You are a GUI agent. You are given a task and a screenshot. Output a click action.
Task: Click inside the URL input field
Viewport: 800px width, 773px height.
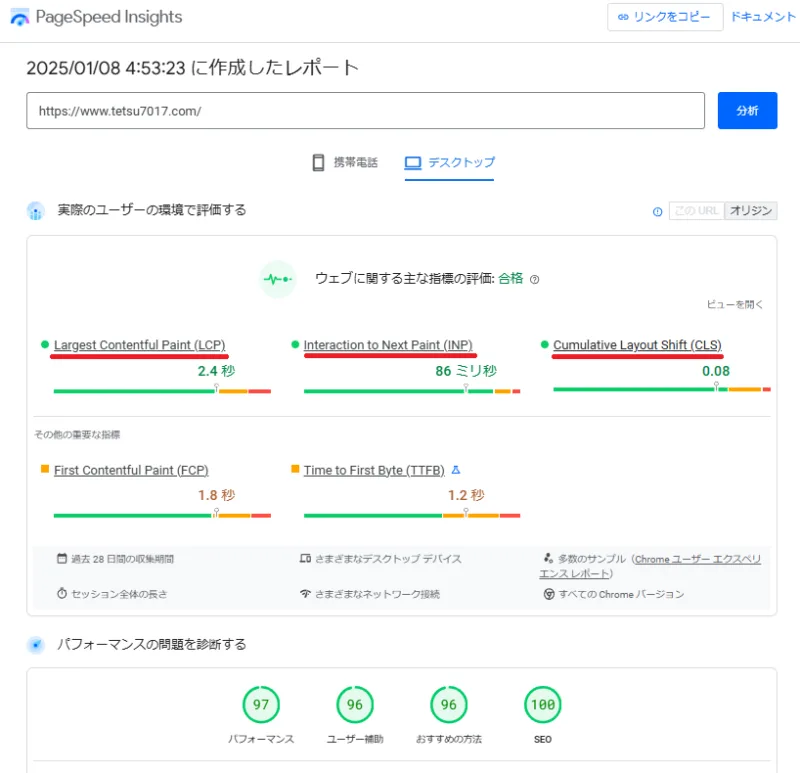[365, 111]
